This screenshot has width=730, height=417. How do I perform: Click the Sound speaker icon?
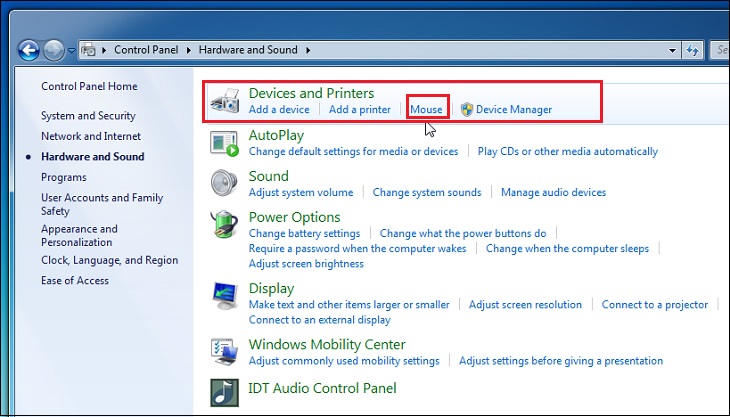224,183
